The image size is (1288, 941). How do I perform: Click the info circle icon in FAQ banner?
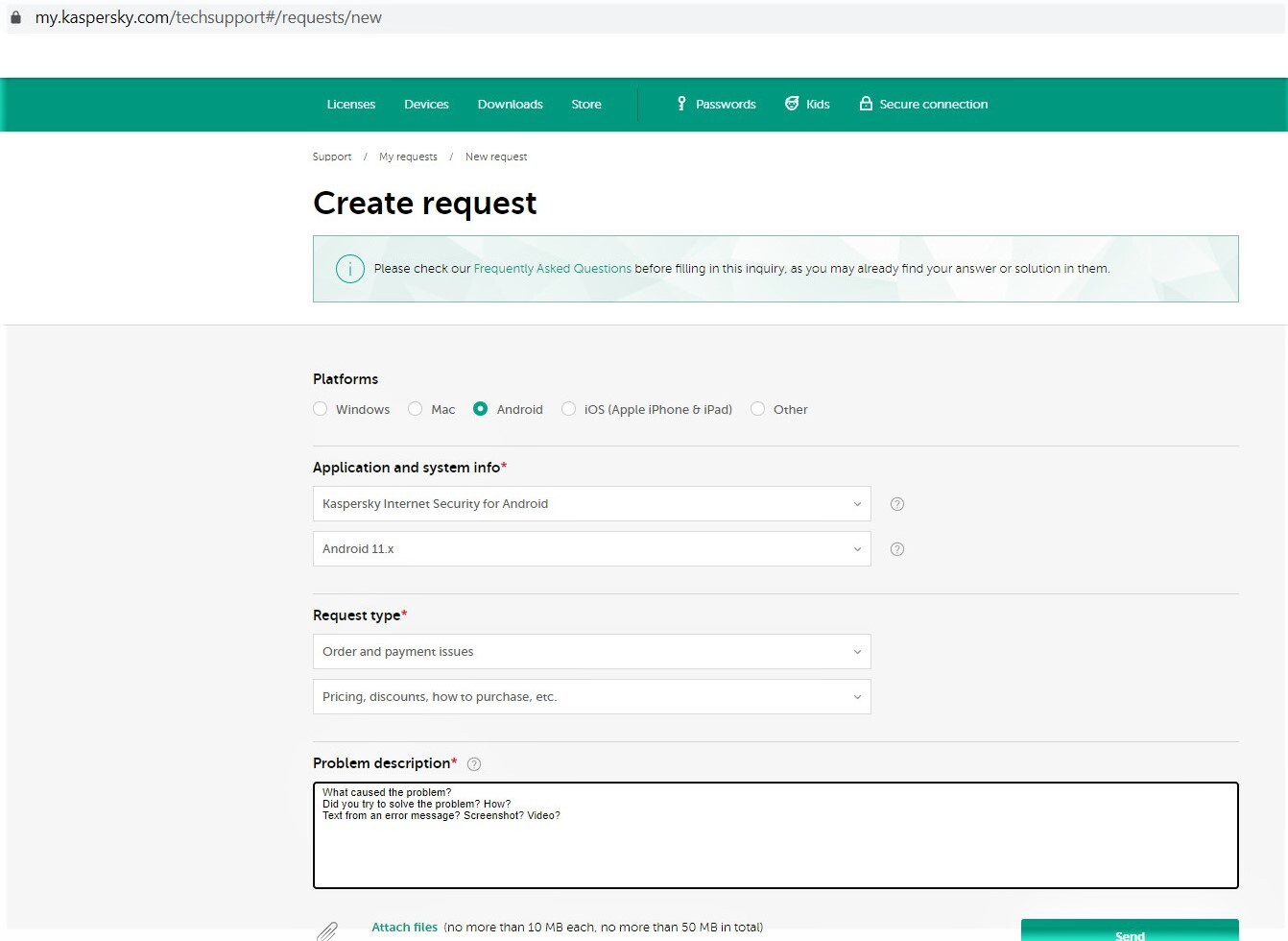(350, 269)
